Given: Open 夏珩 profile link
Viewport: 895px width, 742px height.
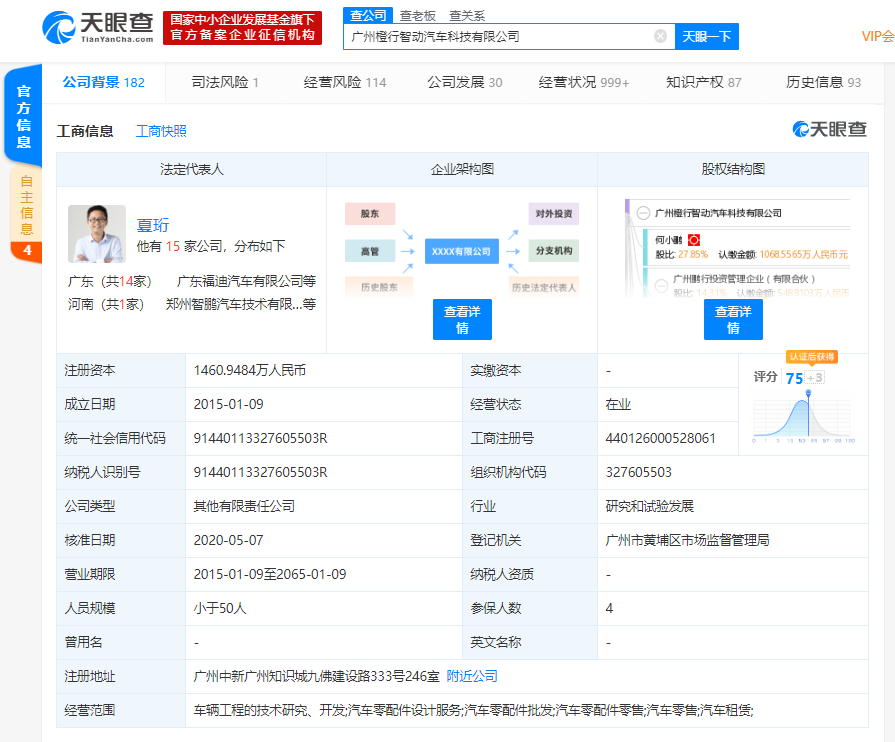Looking at the screenshot, I should (152, 225).
